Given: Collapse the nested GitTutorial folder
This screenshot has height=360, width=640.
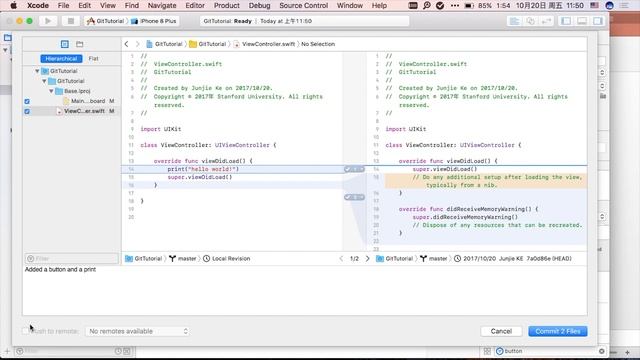Looking at the screenshot, I should click(44, 81).
